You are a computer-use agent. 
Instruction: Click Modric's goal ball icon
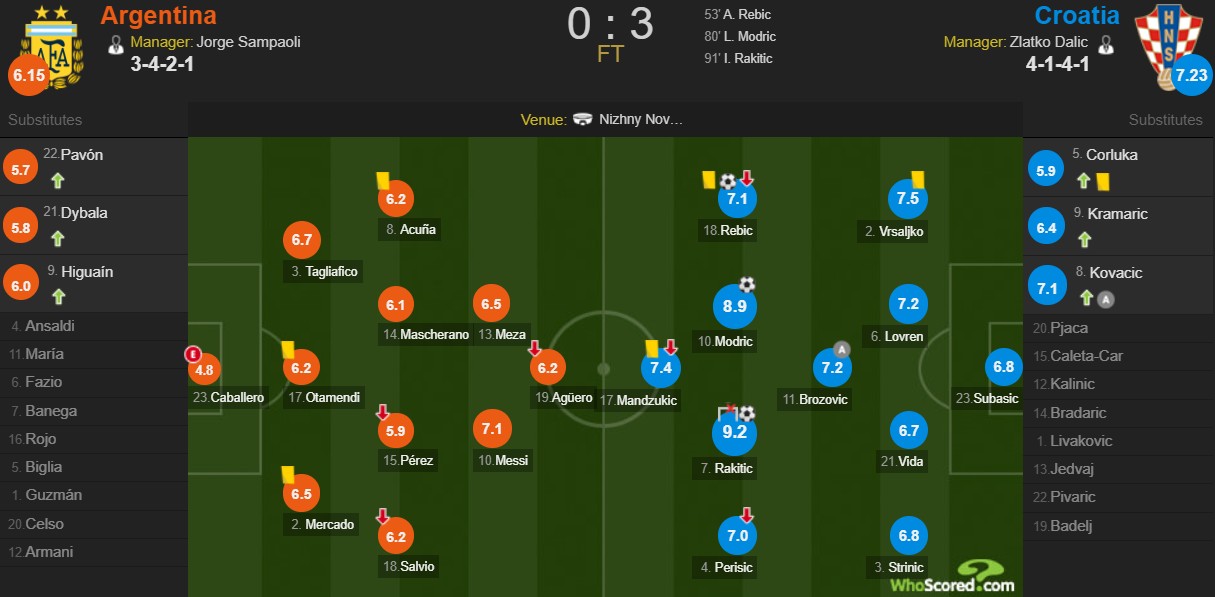click(747, 284)
